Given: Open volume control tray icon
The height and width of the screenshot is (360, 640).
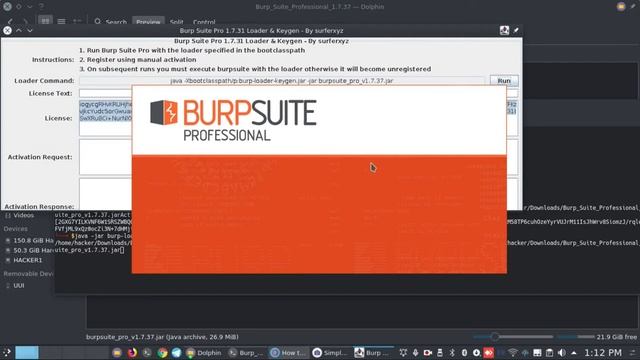Looking at the screenshot, I should click(x=562, y=352).
